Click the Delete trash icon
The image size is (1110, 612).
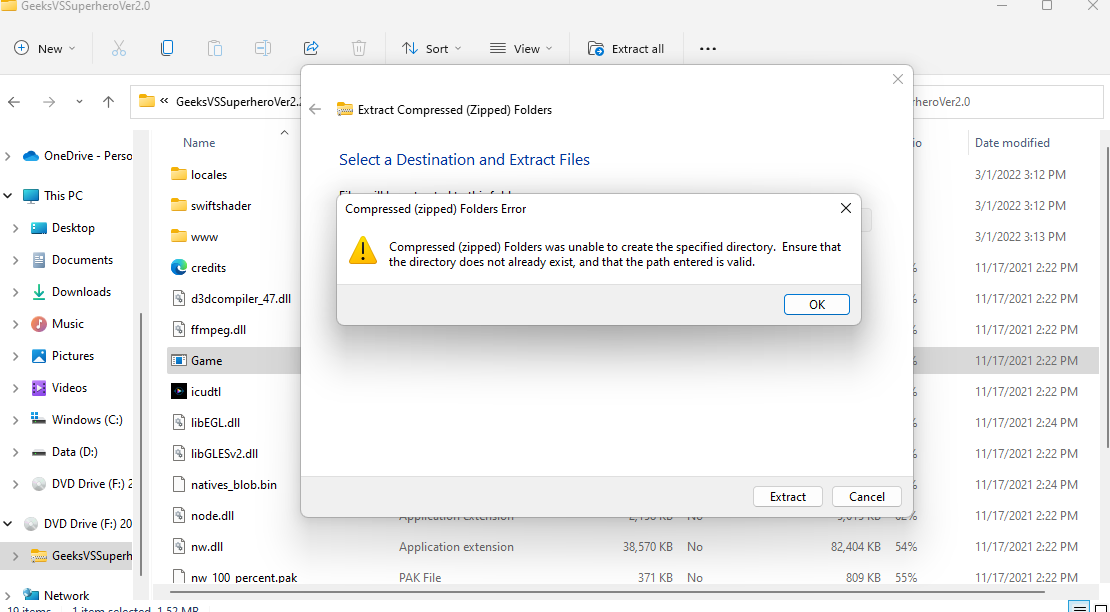click(x=359, y=48)
